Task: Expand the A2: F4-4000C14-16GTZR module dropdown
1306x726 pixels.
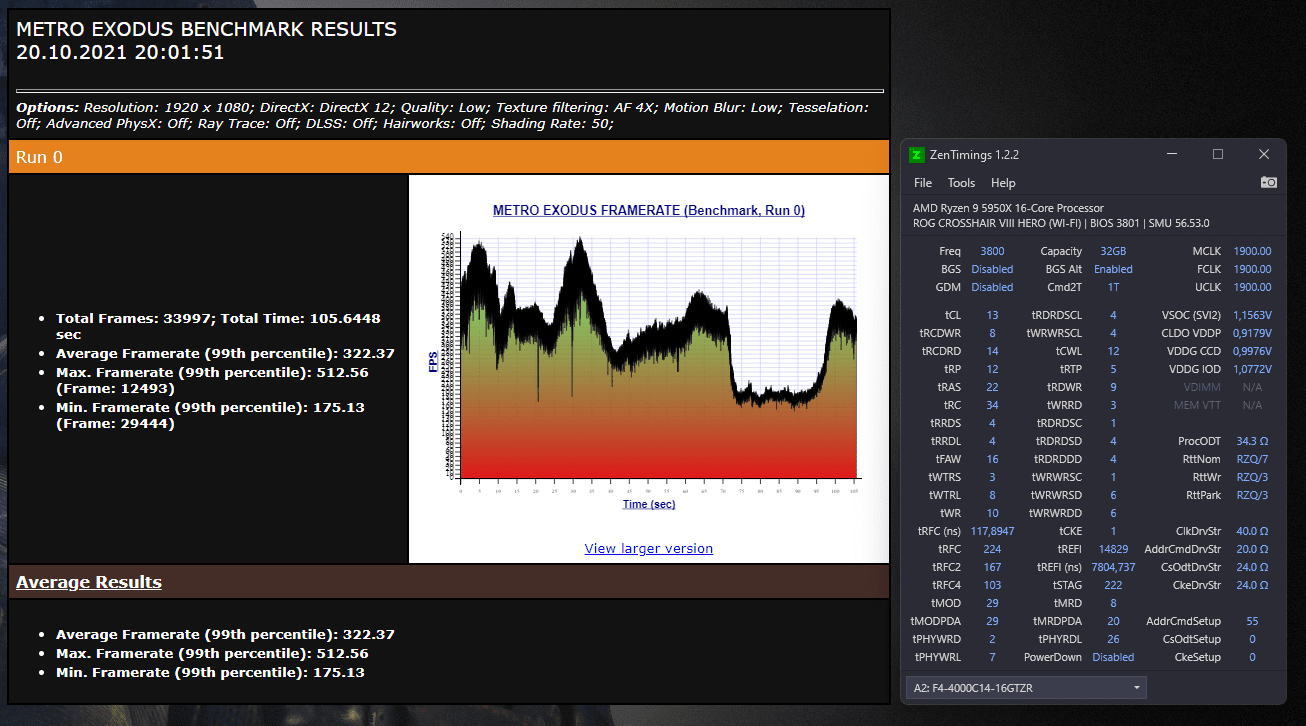Action: coord(1025,688)
